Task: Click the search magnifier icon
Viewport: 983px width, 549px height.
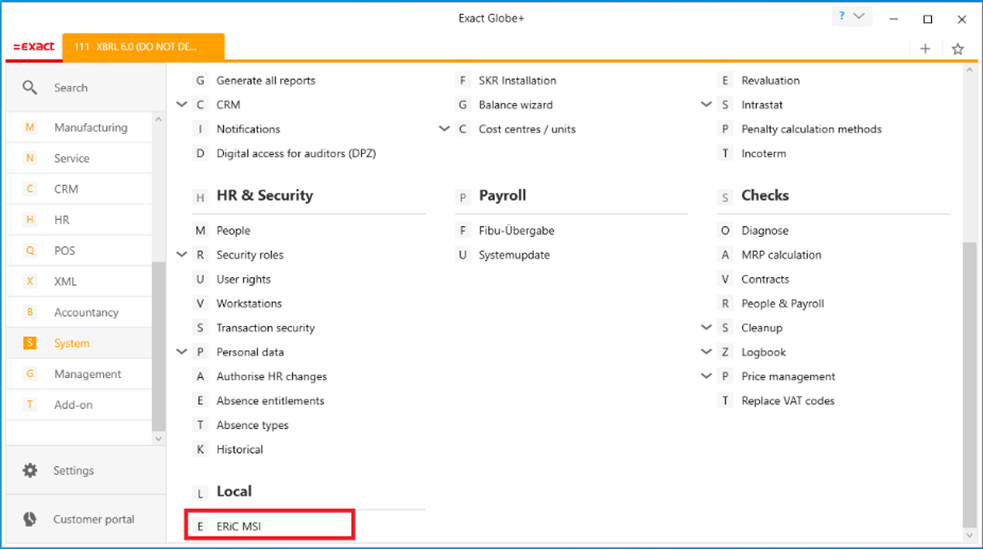Action: pos(30,88)
